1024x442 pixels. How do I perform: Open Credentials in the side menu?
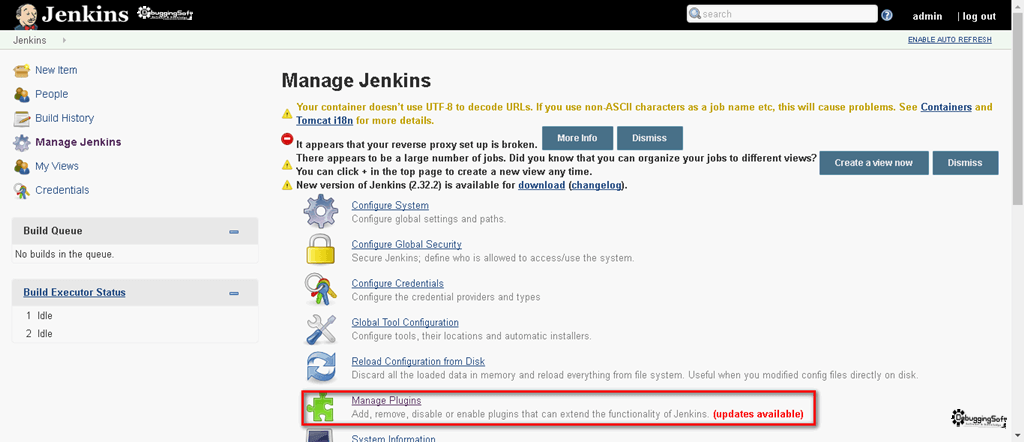62,190
